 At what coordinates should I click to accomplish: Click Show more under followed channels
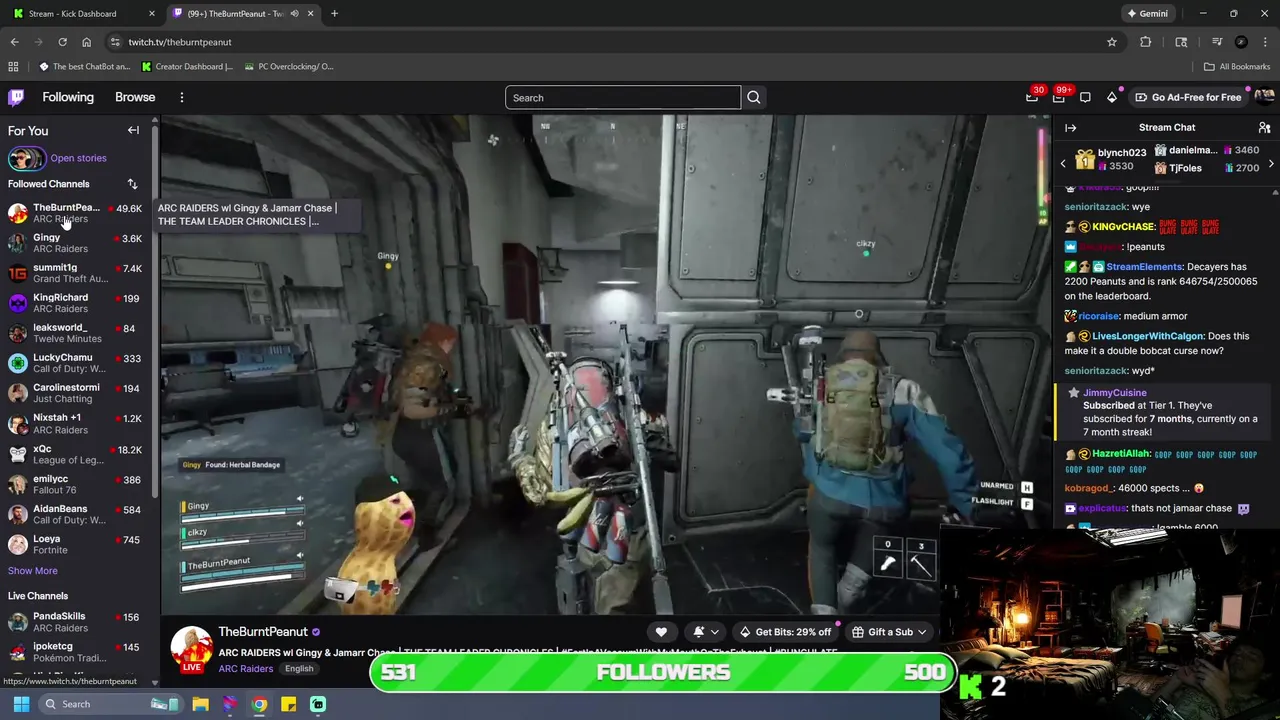click(33, 571)
